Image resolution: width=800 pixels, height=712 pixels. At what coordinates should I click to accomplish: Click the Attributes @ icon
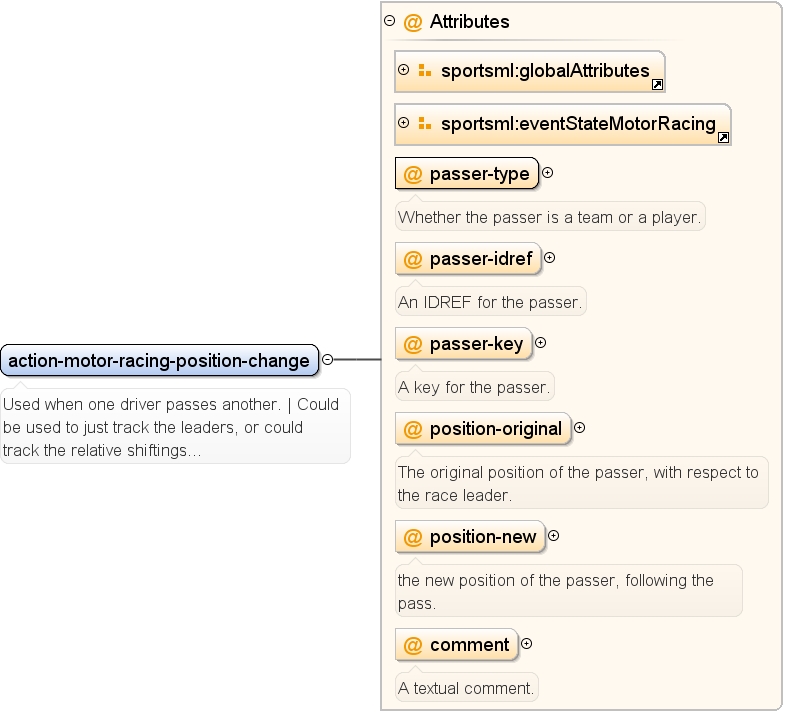(413, 22)
